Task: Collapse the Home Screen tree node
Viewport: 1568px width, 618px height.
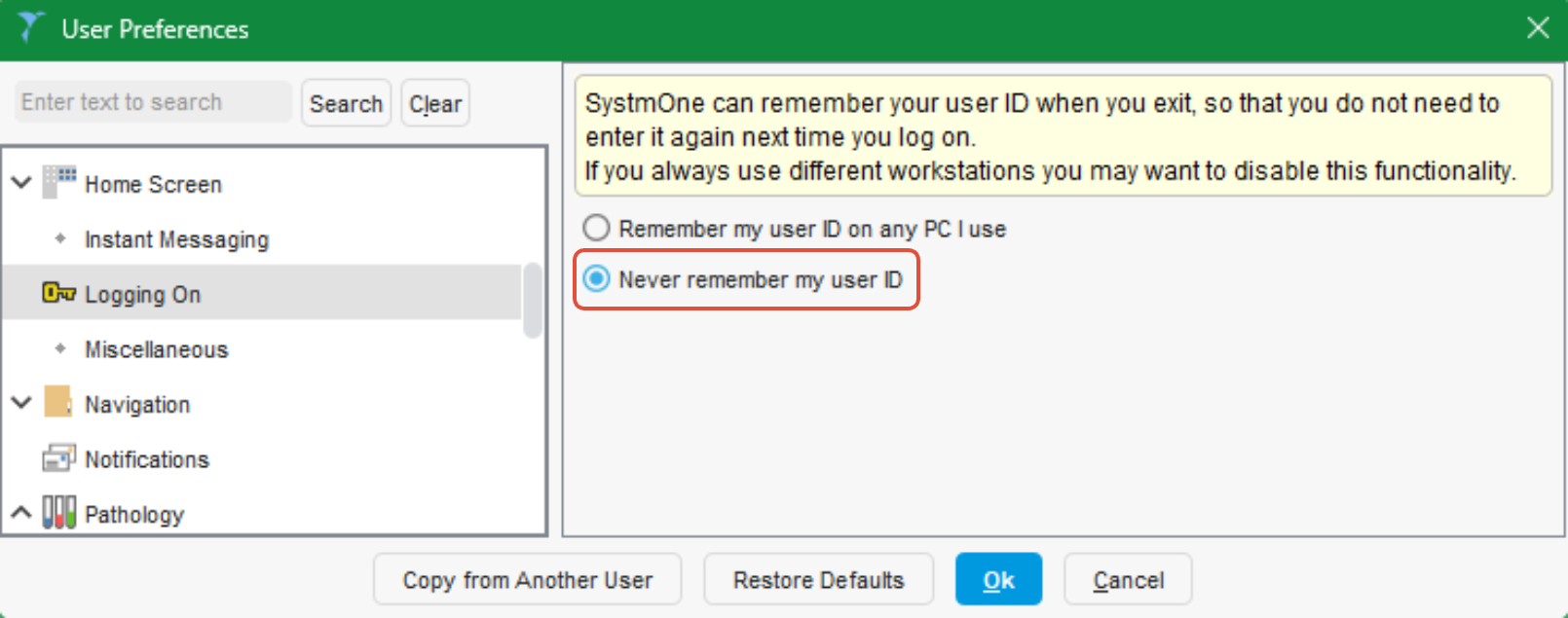Action: pos(21,182)
